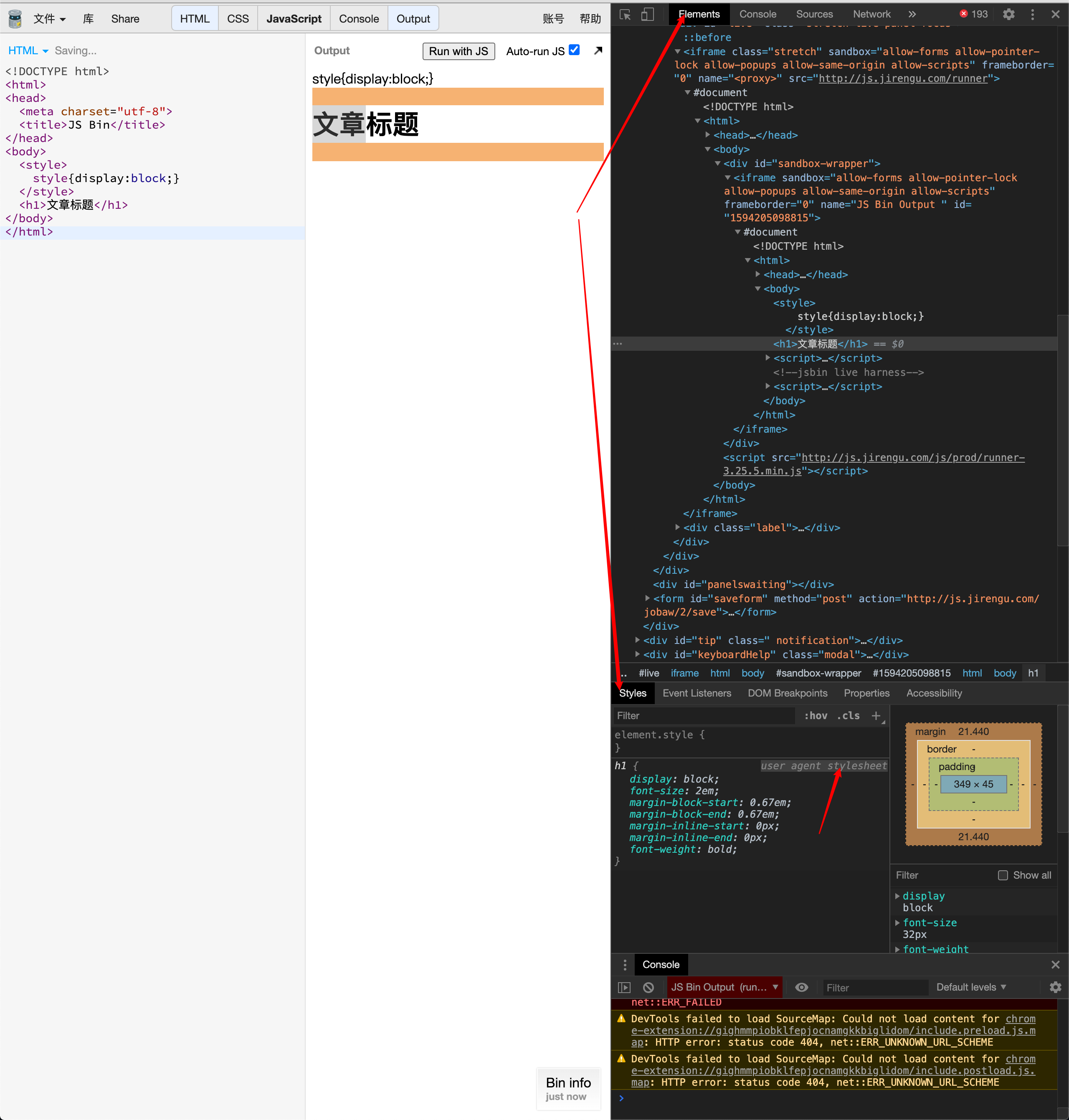Clear the console icon

[648, 987]
